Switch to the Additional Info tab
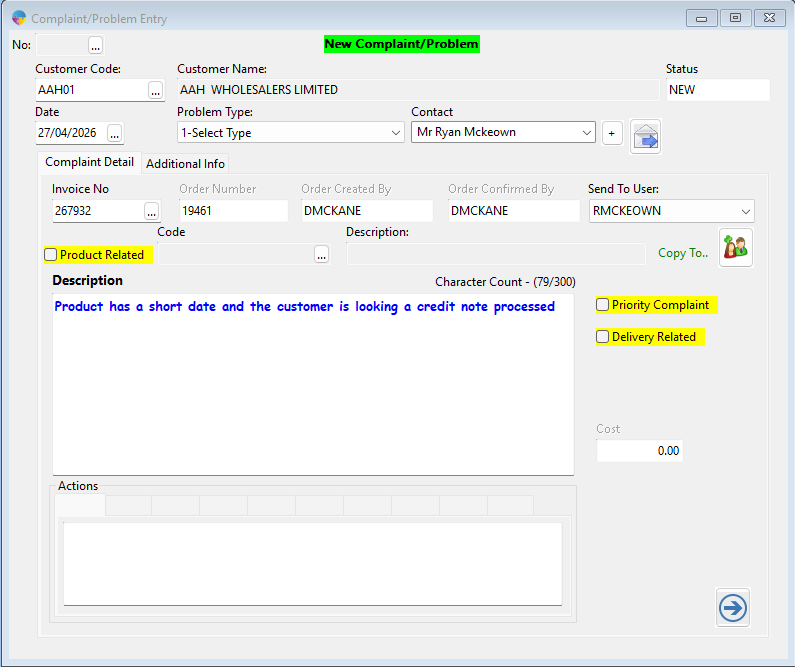The width and height of the screenshot is (795, 667). (186, 163)
